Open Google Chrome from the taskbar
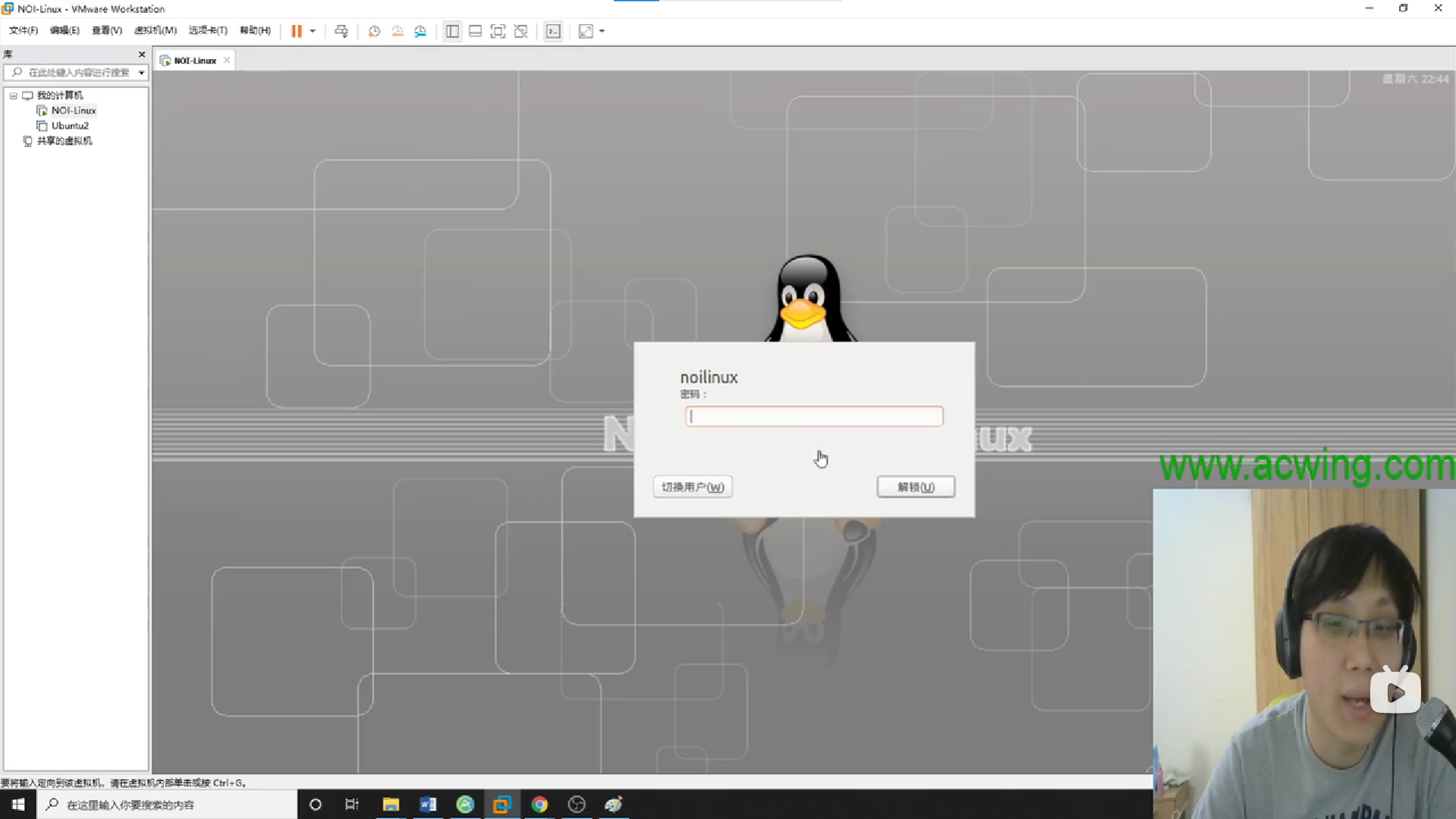The height and width of the screenshot is (819, 1456). point(539,805)
